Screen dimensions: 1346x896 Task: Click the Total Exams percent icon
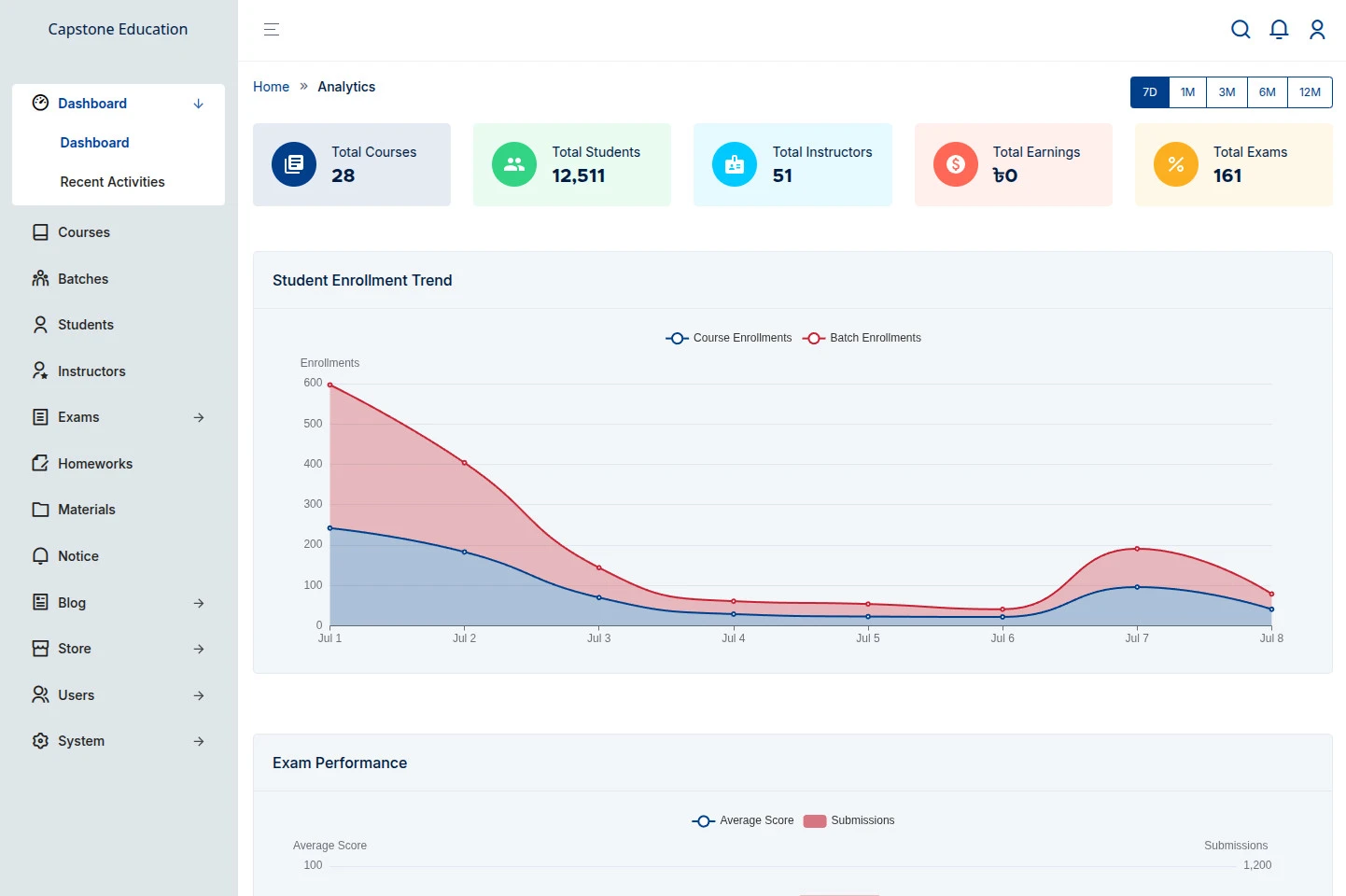click(x=1176, y=164)
